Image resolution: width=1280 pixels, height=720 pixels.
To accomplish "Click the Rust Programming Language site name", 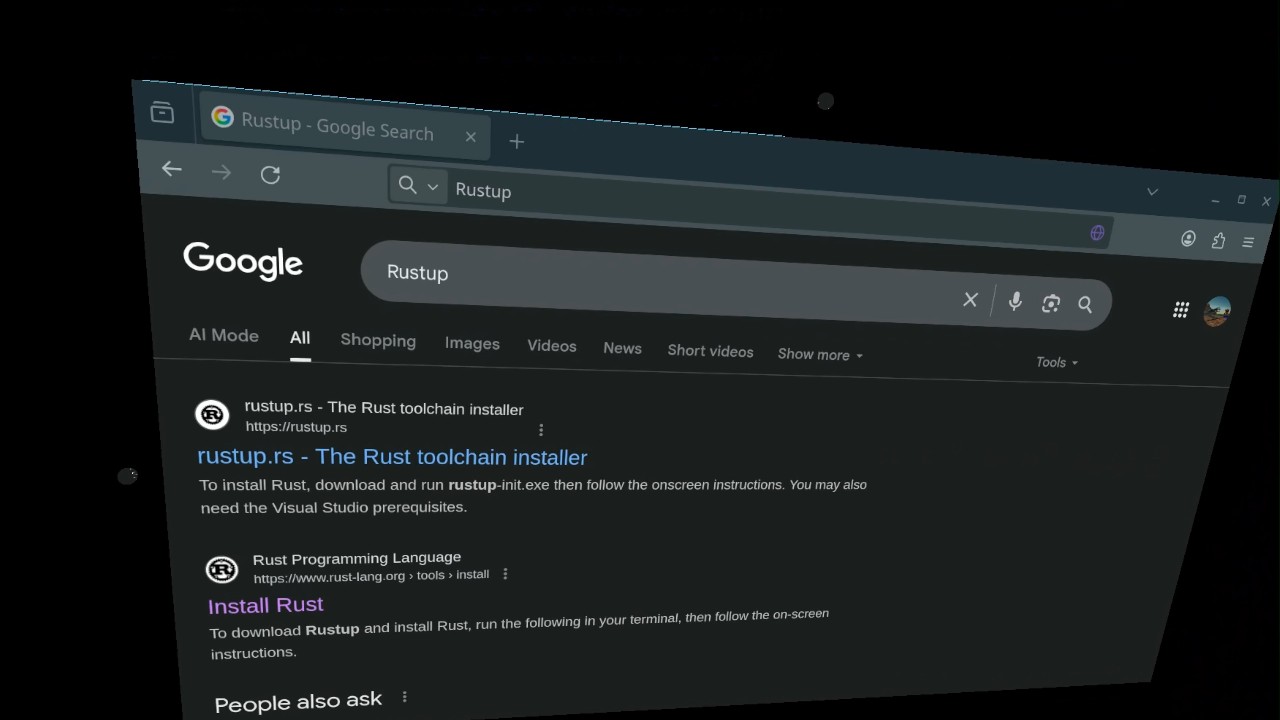I will (357, 558).
